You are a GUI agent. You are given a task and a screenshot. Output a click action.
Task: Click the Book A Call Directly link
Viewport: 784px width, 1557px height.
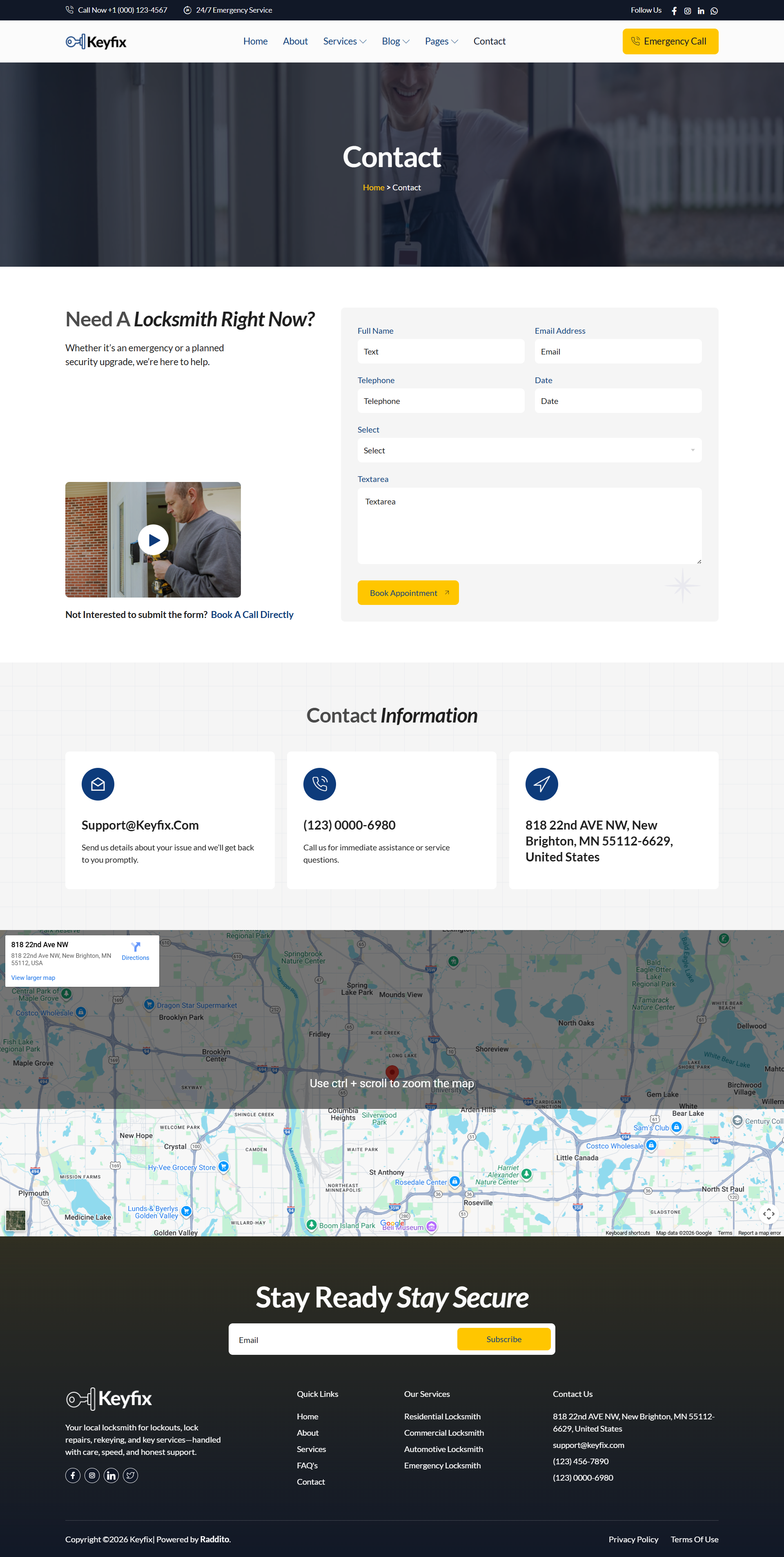252,615
